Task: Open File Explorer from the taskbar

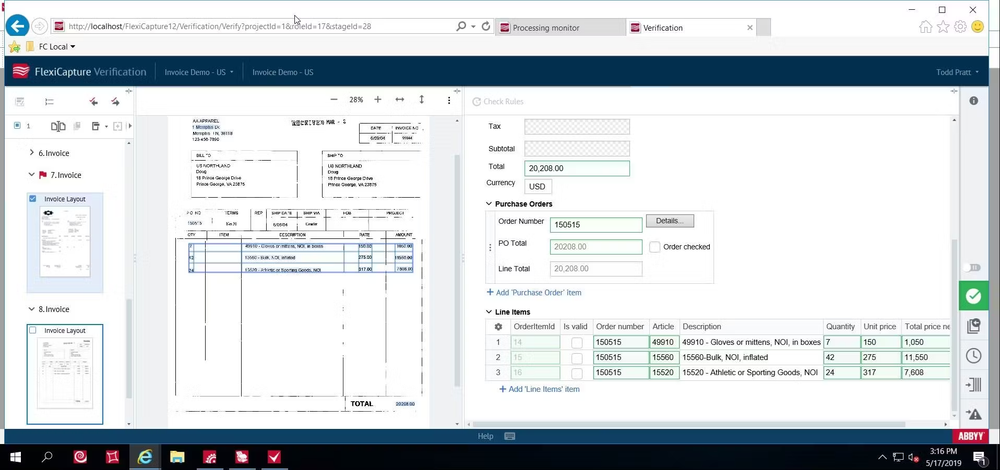Action: (177, 457)
